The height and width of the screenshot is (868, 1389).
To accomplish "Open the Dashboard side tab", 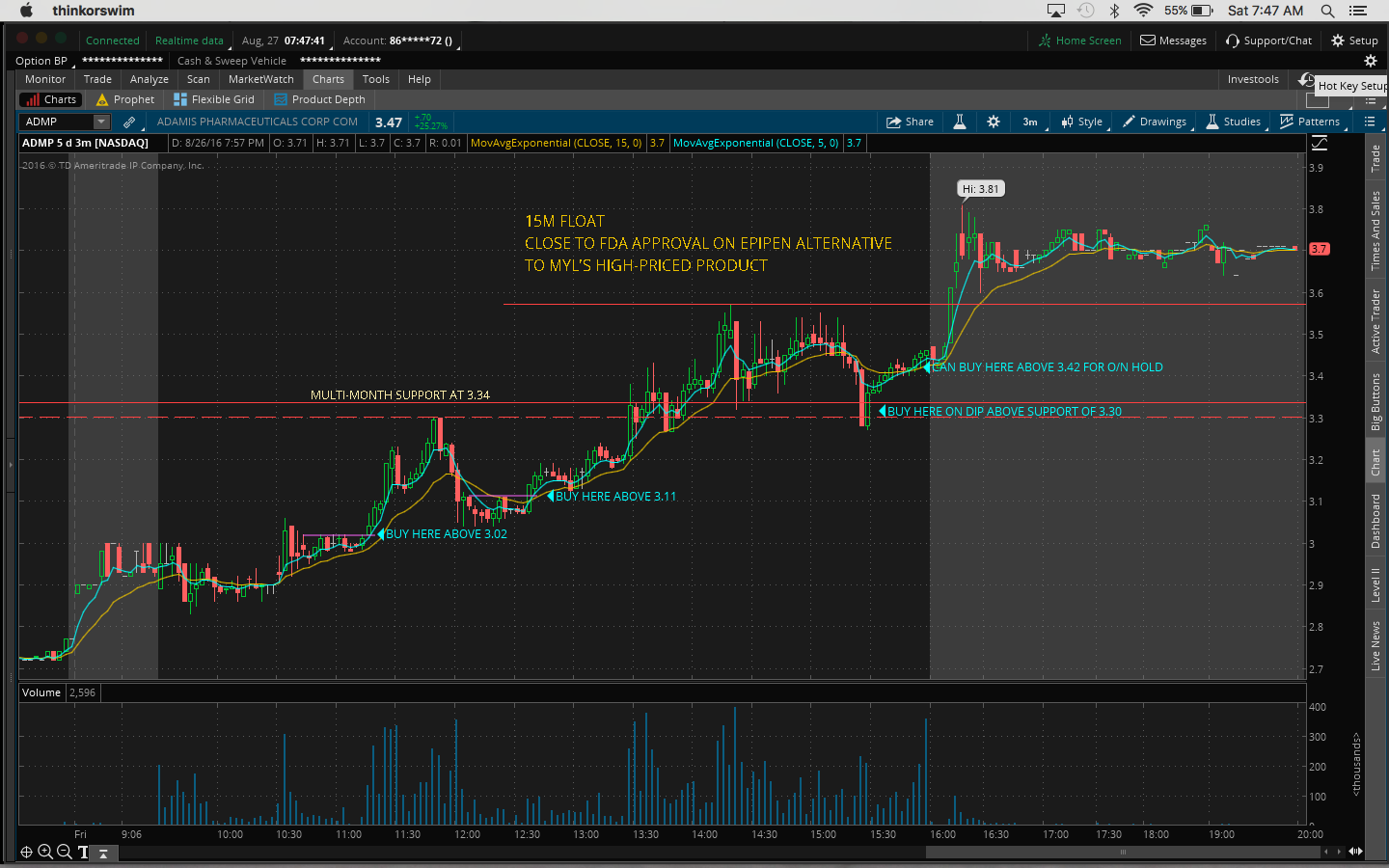I will click(x=1376, y=522).
